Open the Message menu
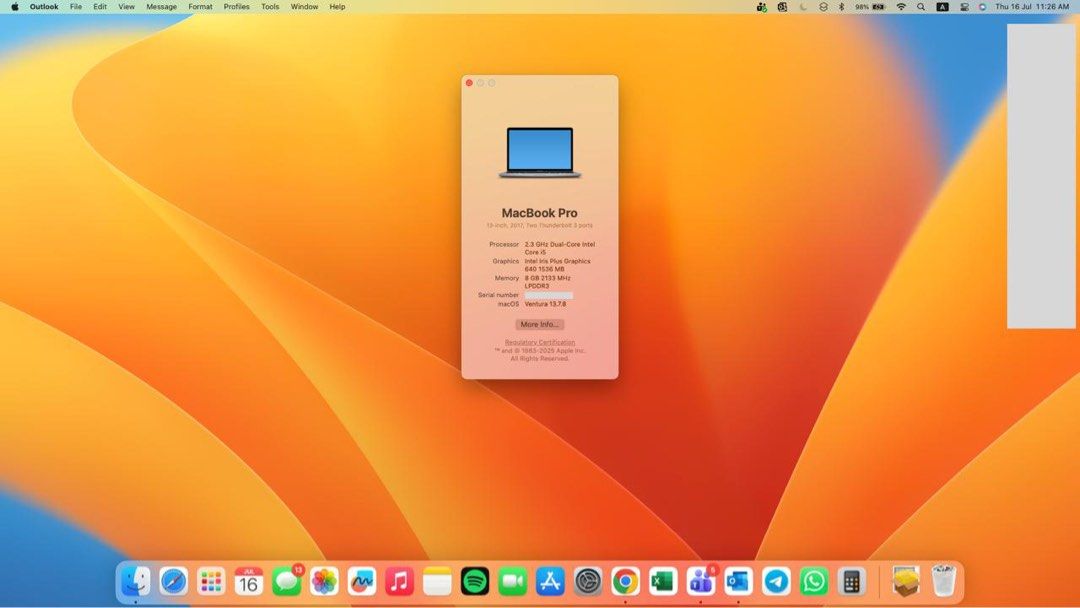 click(161, 7)
